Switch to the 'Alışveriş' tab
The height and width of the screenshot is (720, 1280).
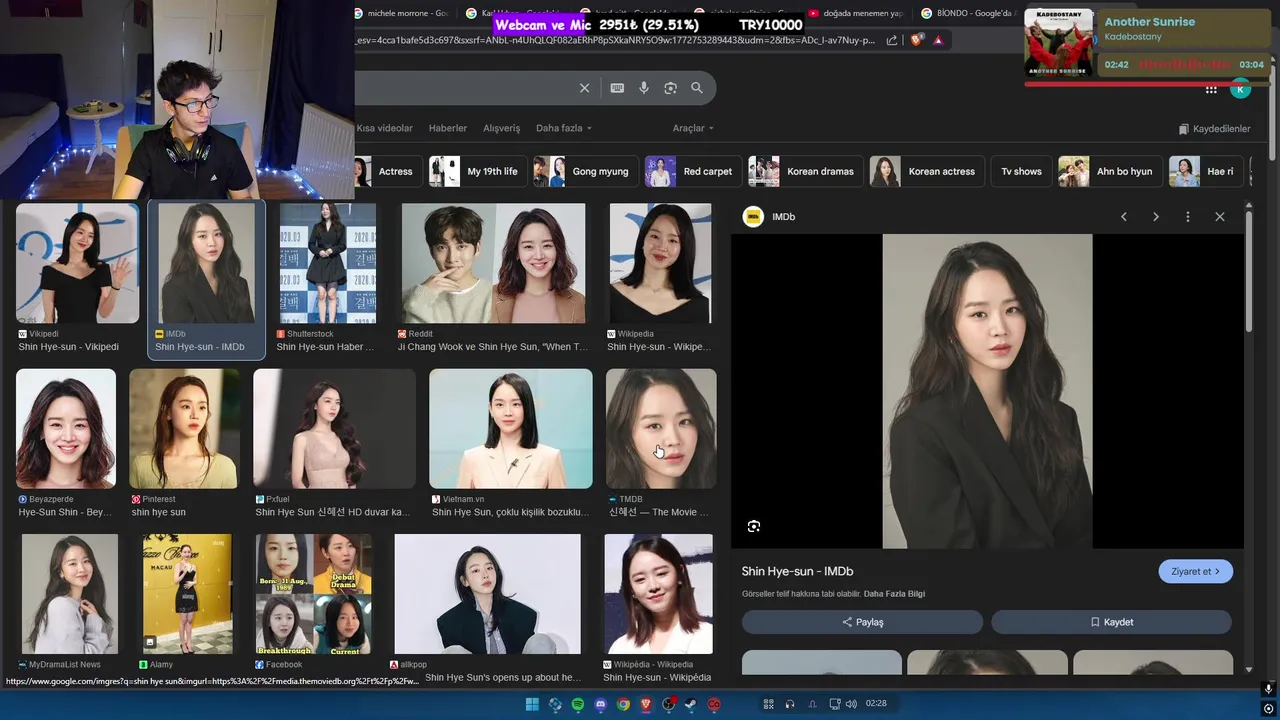pyautogui.click(x=502, y=128)
